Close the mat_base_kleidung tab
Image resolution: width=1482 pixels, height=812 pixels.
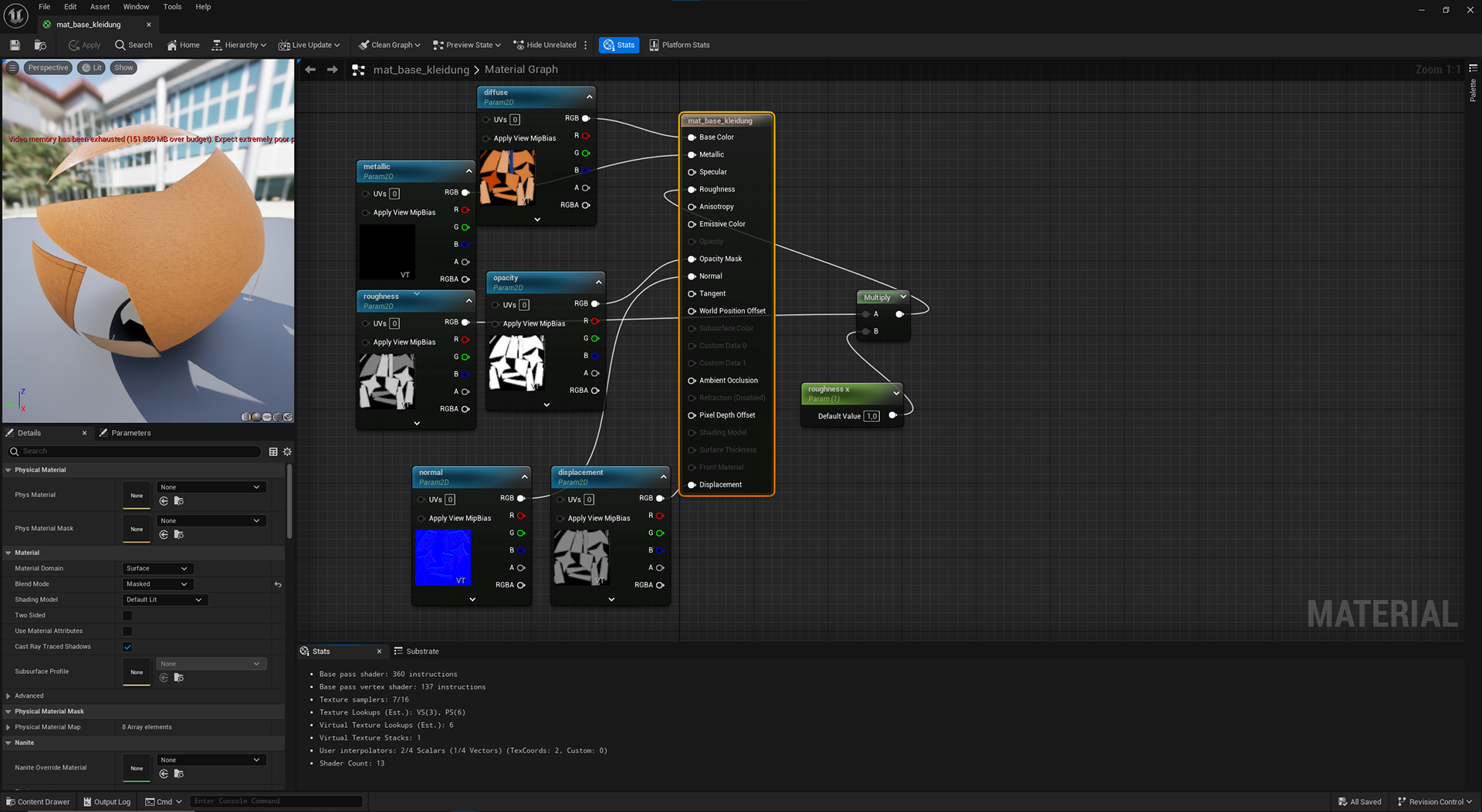tap(149, 25)
